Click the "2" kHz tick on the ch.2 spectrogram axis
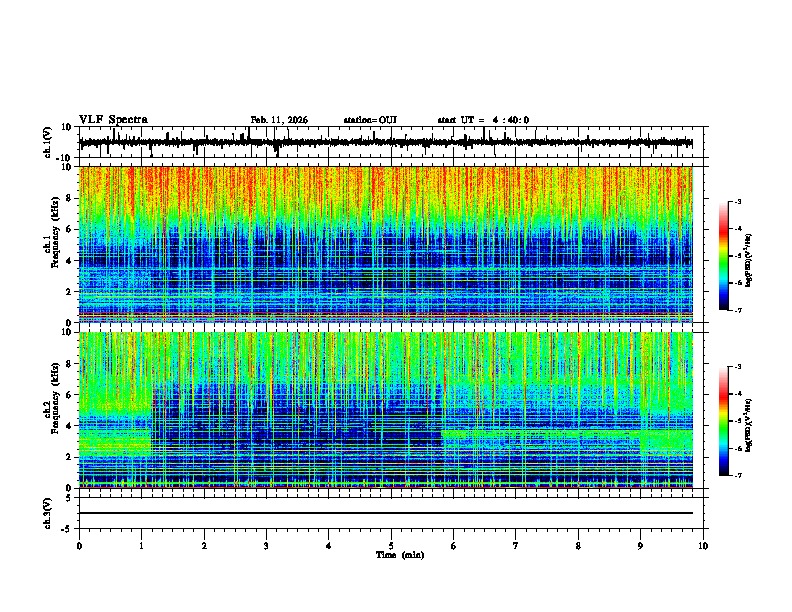 click(70, 457)
